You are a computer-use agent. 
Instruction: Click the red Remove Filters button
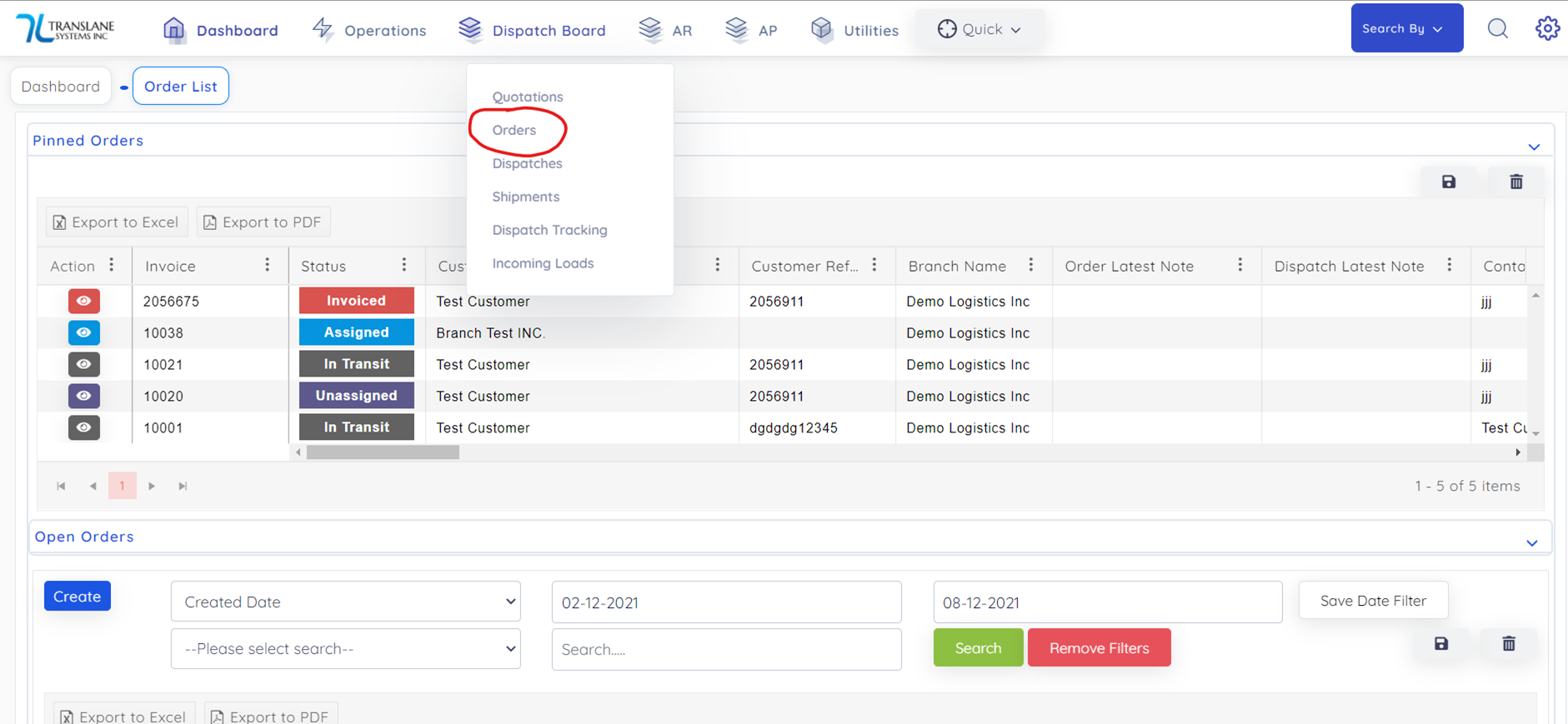(x=1098, y=648)
